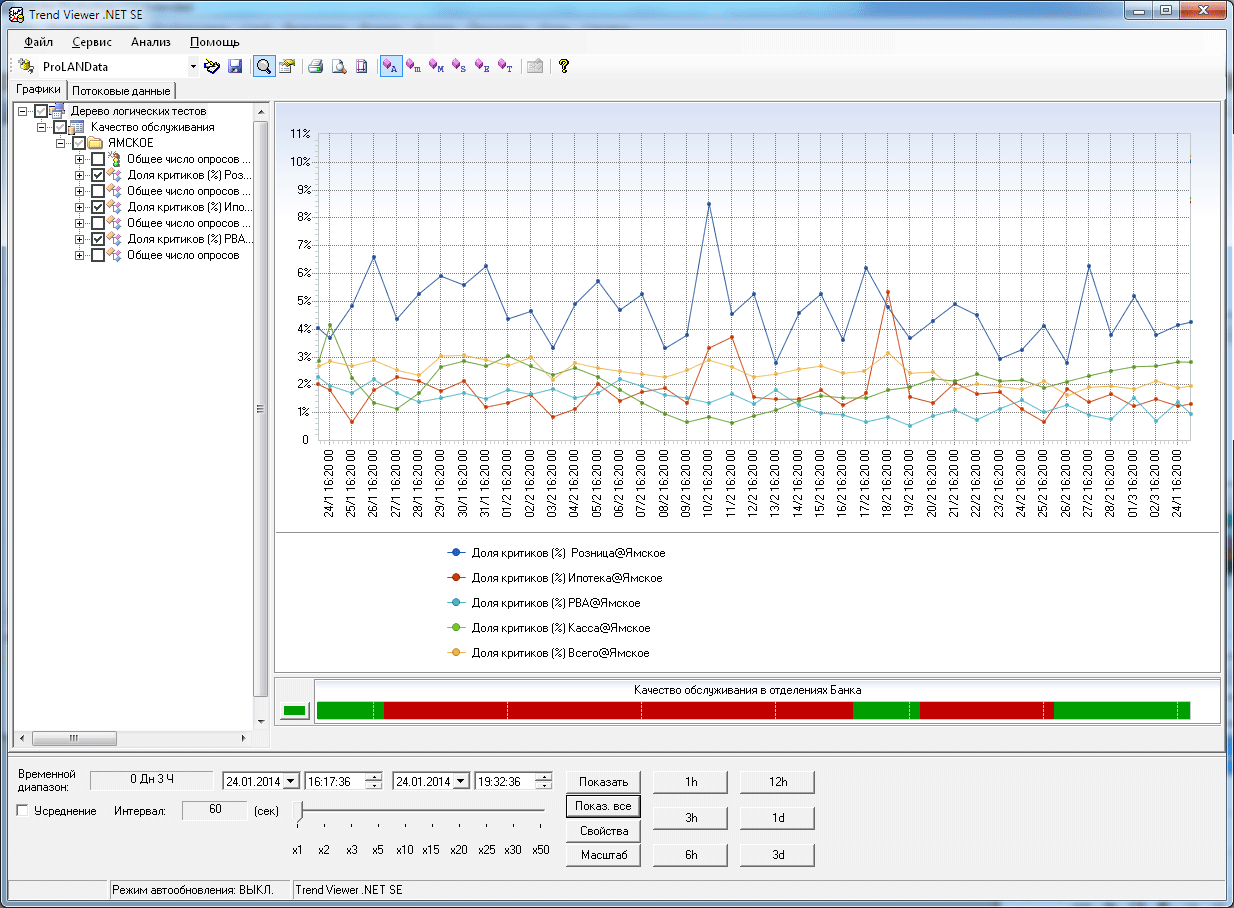Image resolution: width=1234 pixels, height=908 pixels.
Task: Click the x10 mark on the scale slider
Action: pos(405,849)
